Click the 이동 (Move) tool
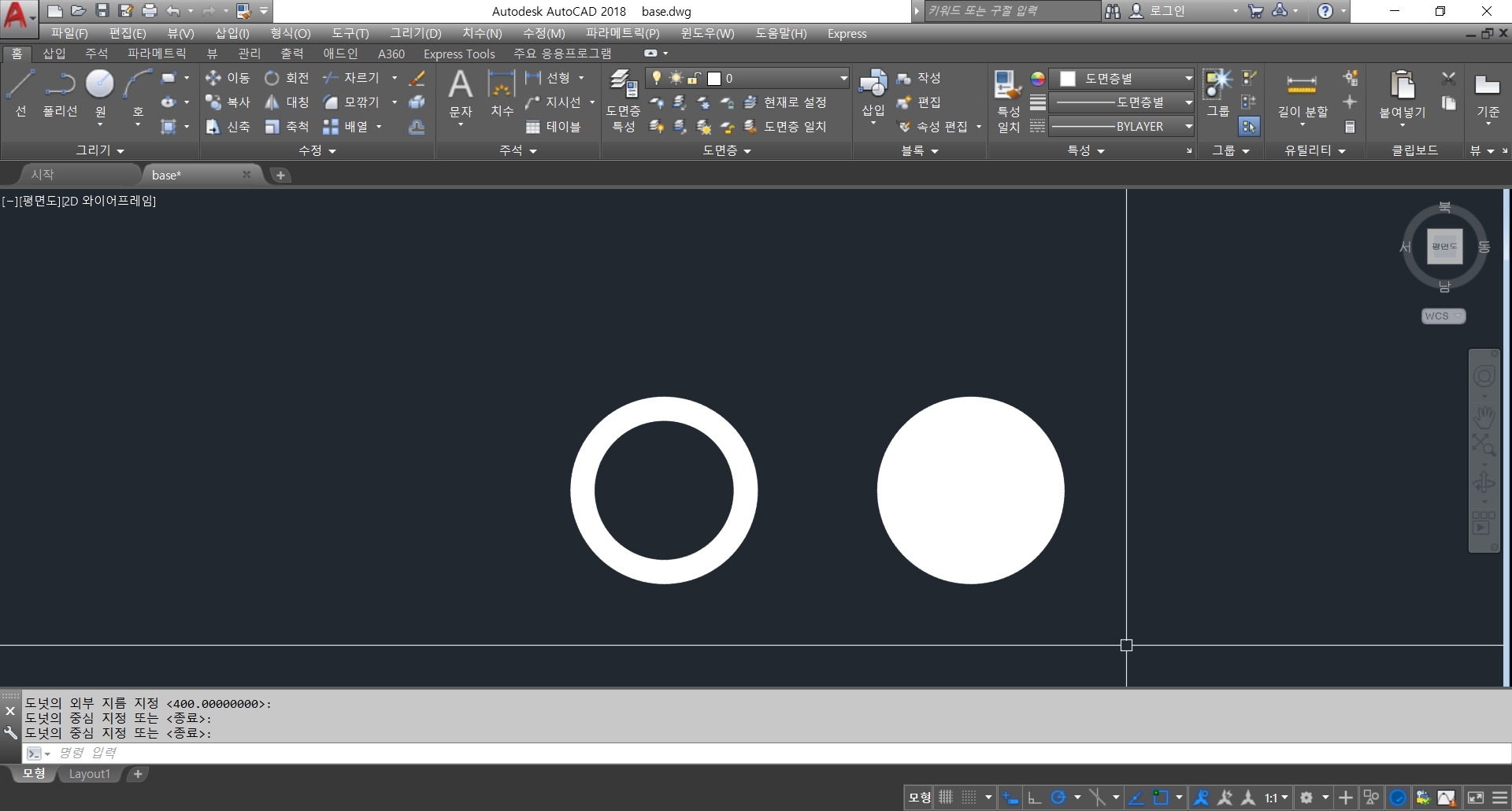1512x811 pixels. [227, 78]
